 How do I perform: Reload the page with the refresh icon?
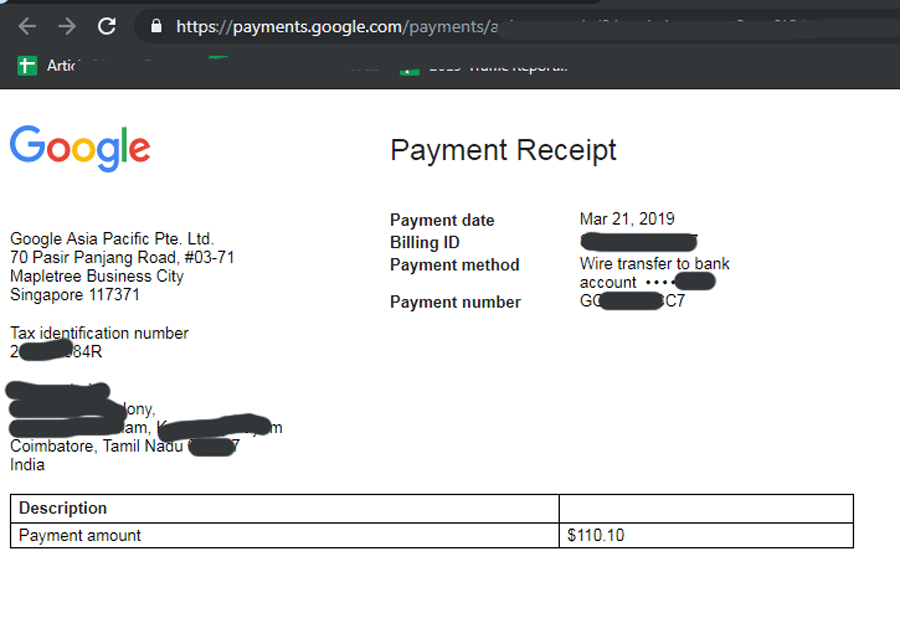(107, 26)
